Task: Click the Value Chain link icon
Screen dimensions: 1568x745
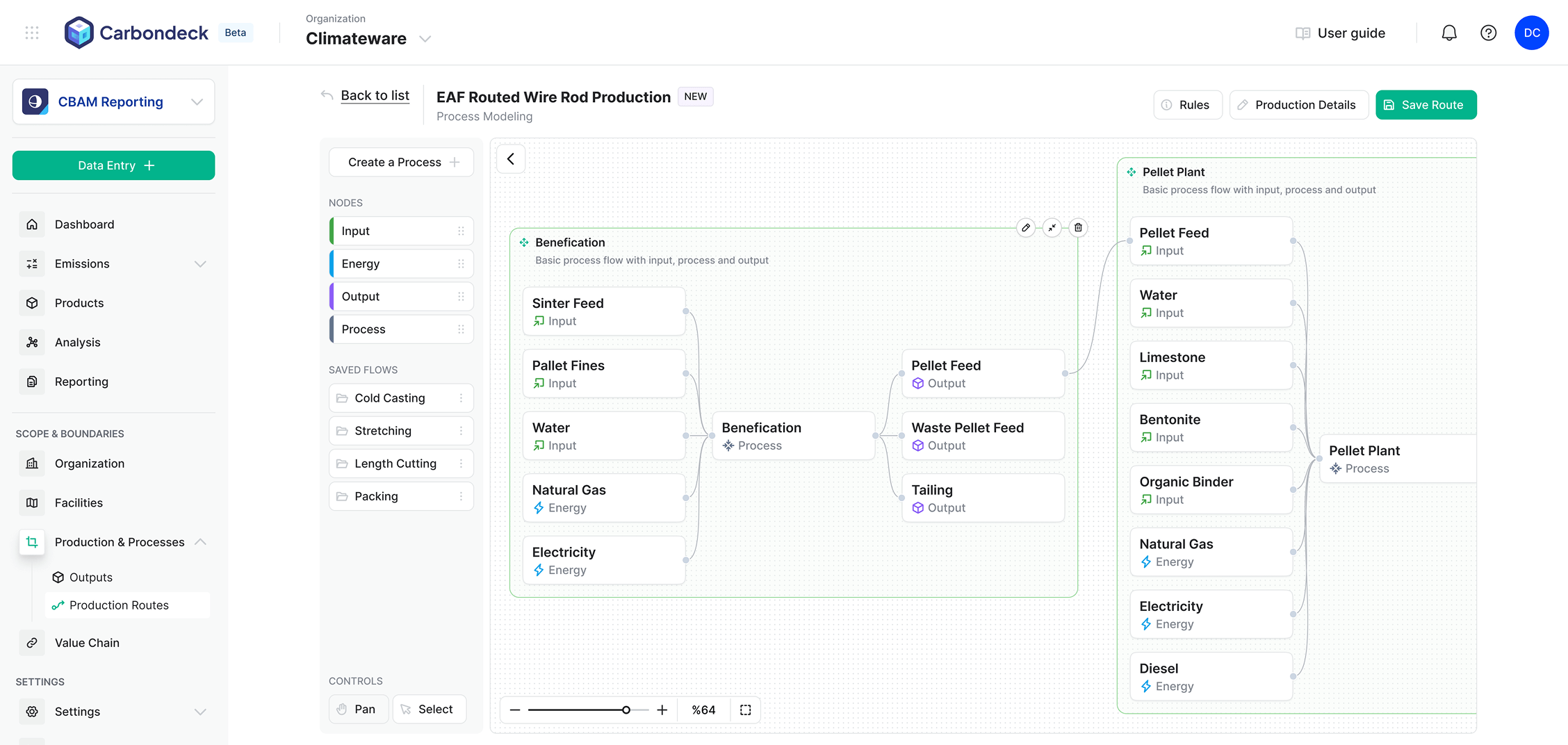Action: coord(31,642)
